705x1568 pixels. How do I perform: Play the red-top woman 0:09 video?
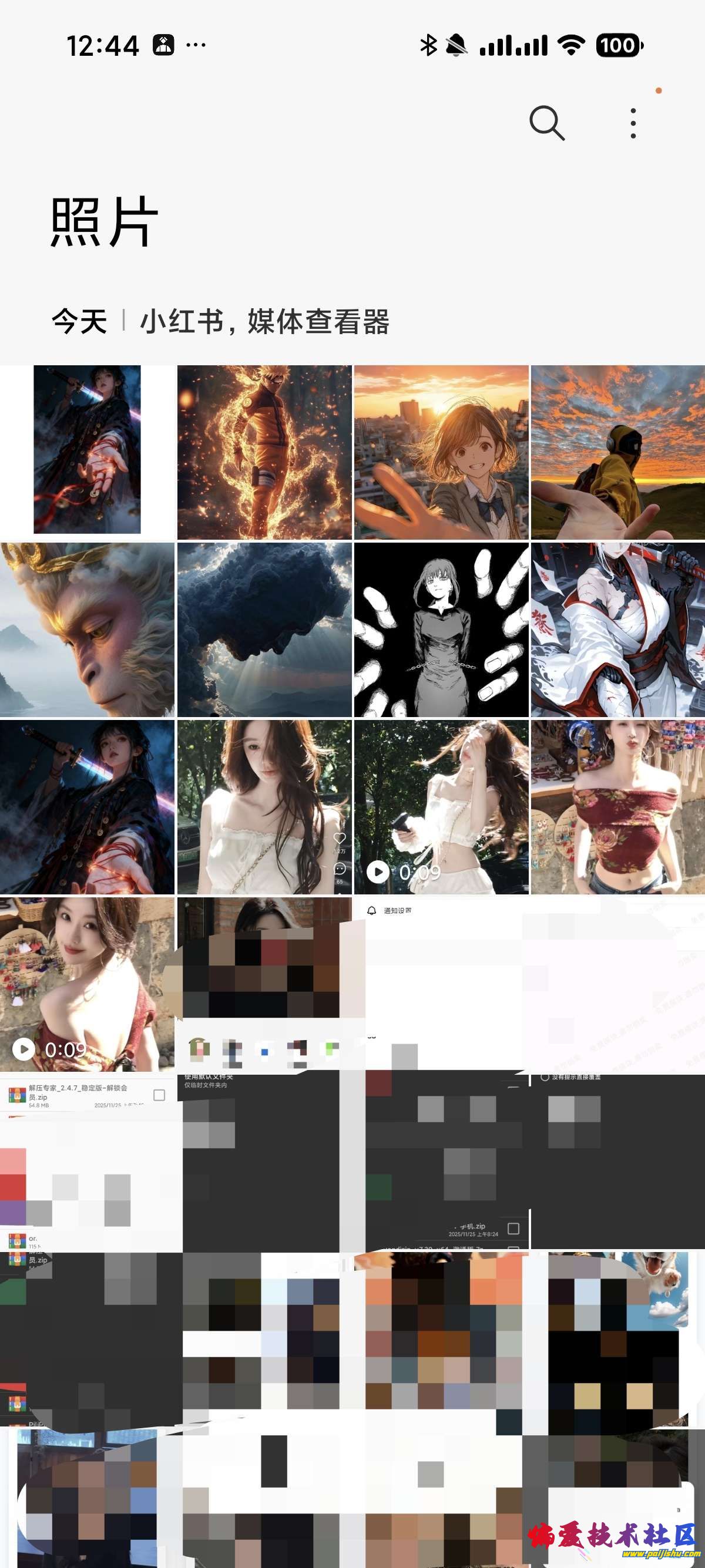[87, 984]
